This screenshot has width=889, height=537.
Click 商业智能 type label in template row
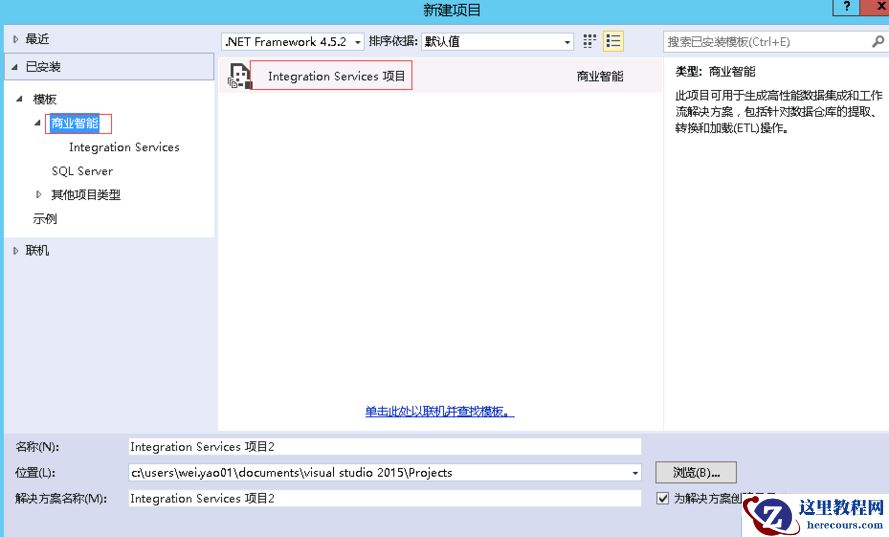coord(600,76)
